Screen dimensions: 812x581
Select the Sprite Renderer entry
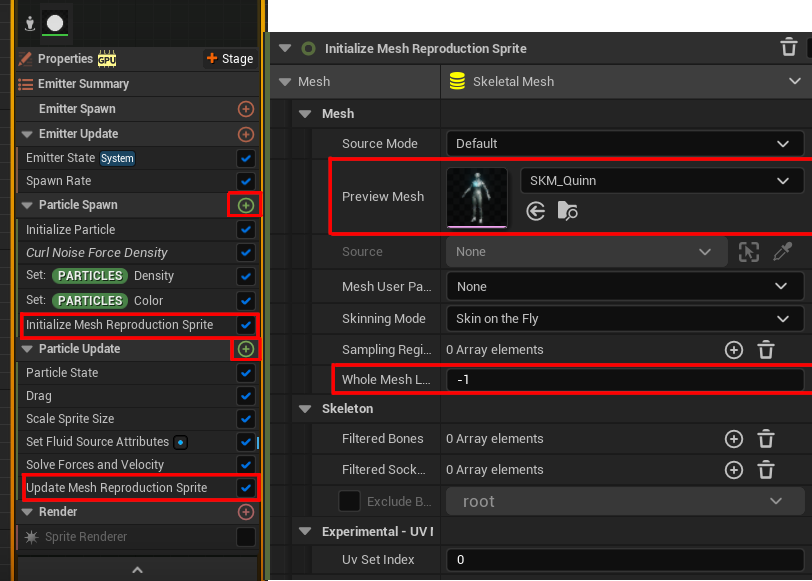tap(138, 537)
